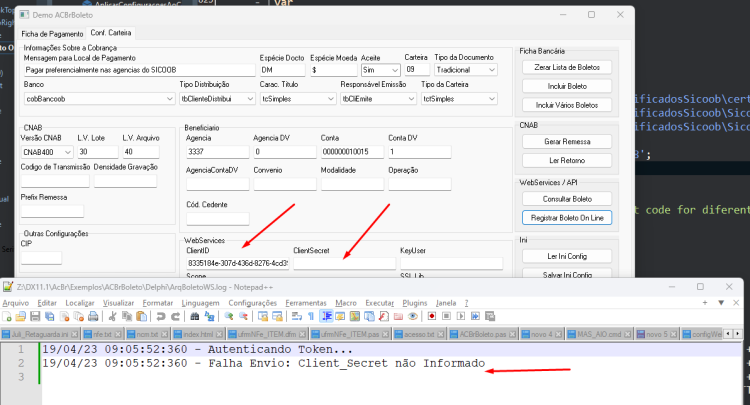The width and height of the screenshot is (750, 405).
Task: Toggle the indent guide icon
Action: tap(327, 317)
